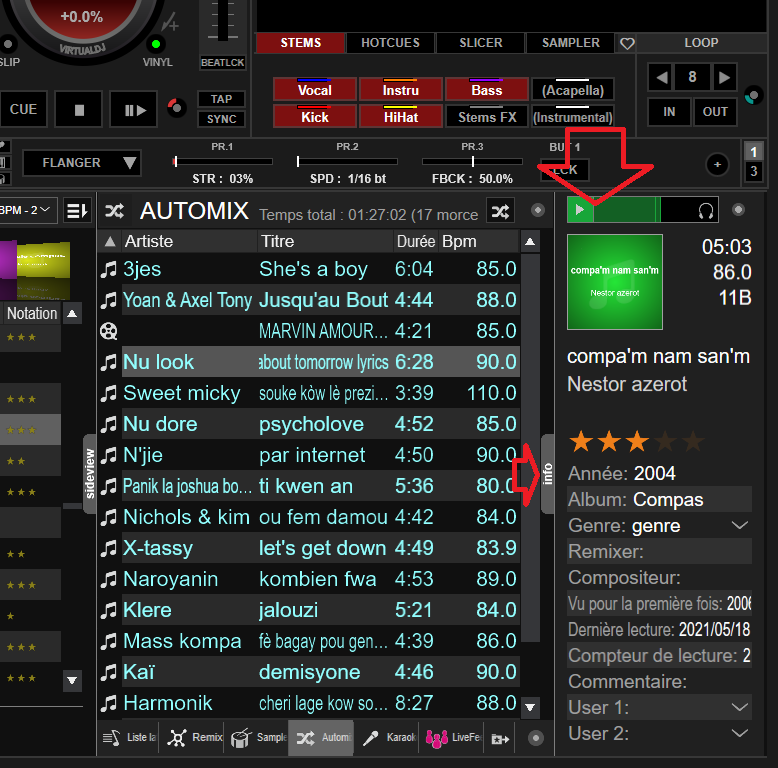
Task: Click the round dot button in the bottom bar
Action: click(535, 738)
